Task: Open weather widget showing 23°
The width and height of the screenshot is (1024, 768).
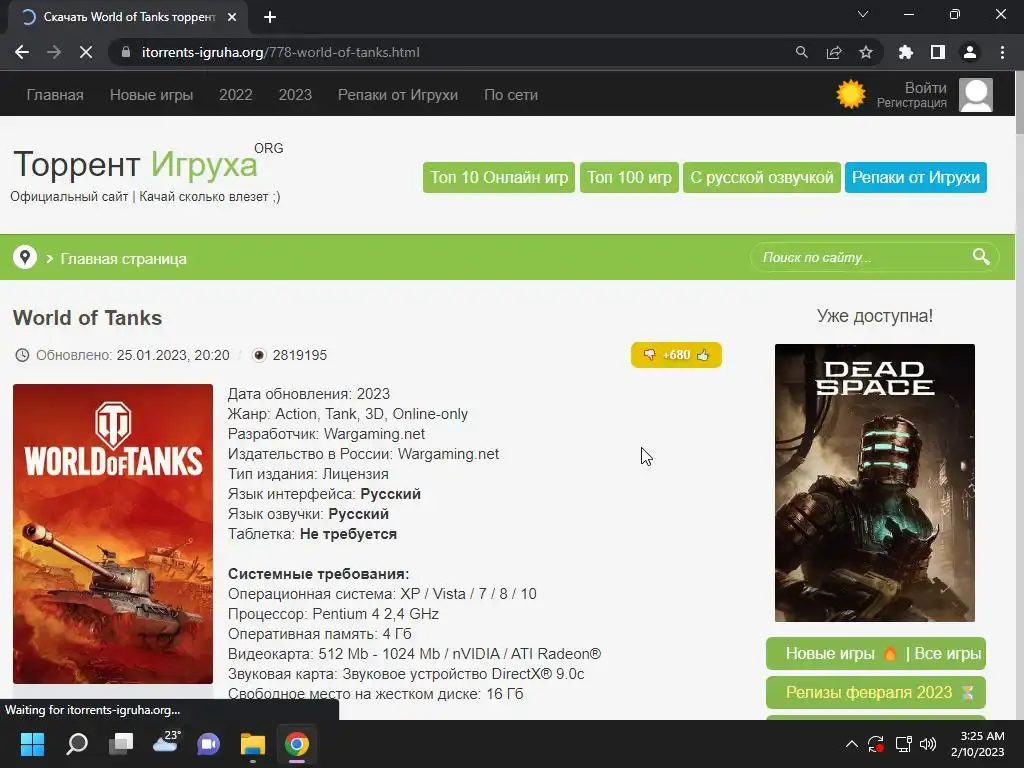Action: point(165,744)
